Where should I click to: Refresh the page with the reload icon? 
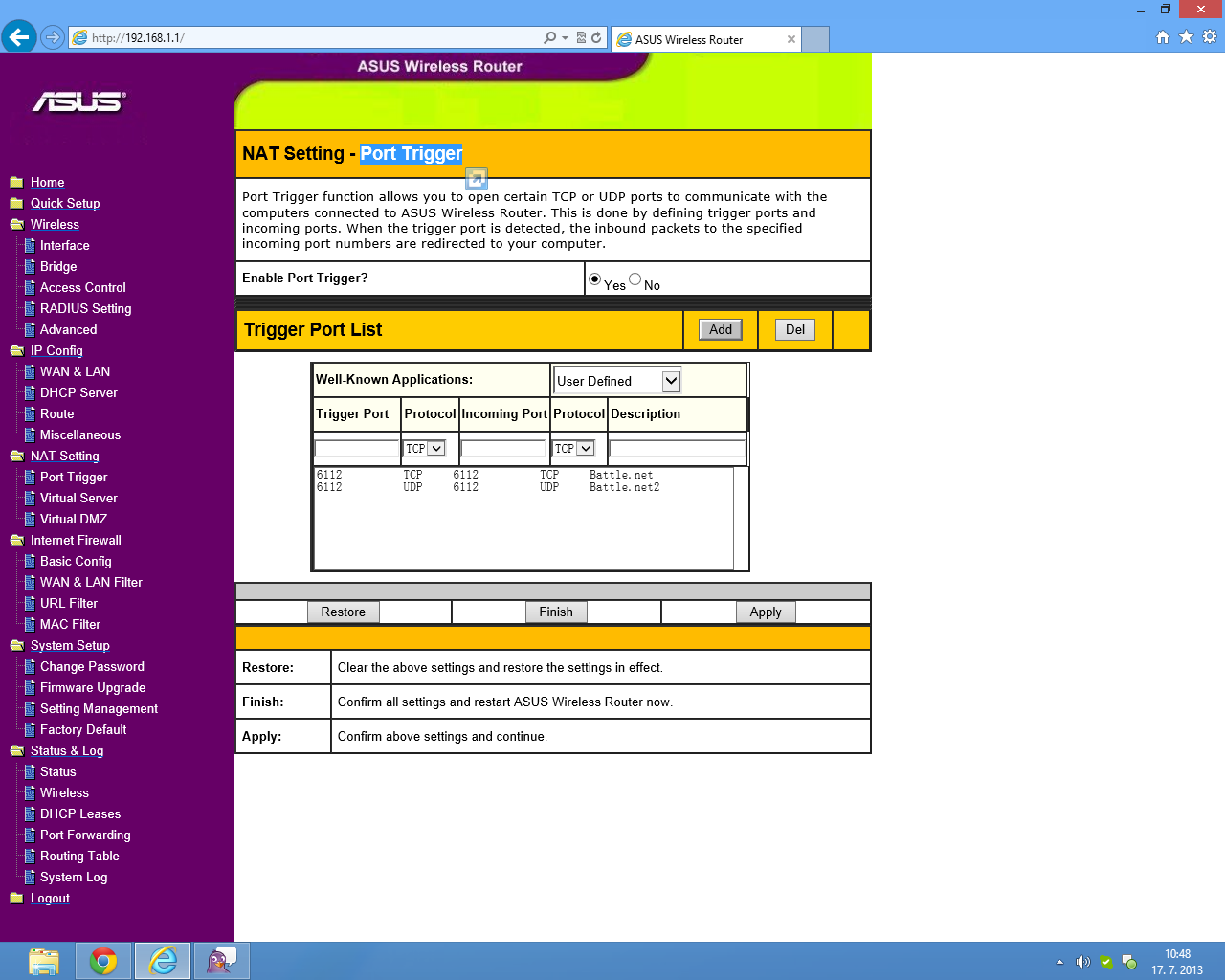[596, 38]
